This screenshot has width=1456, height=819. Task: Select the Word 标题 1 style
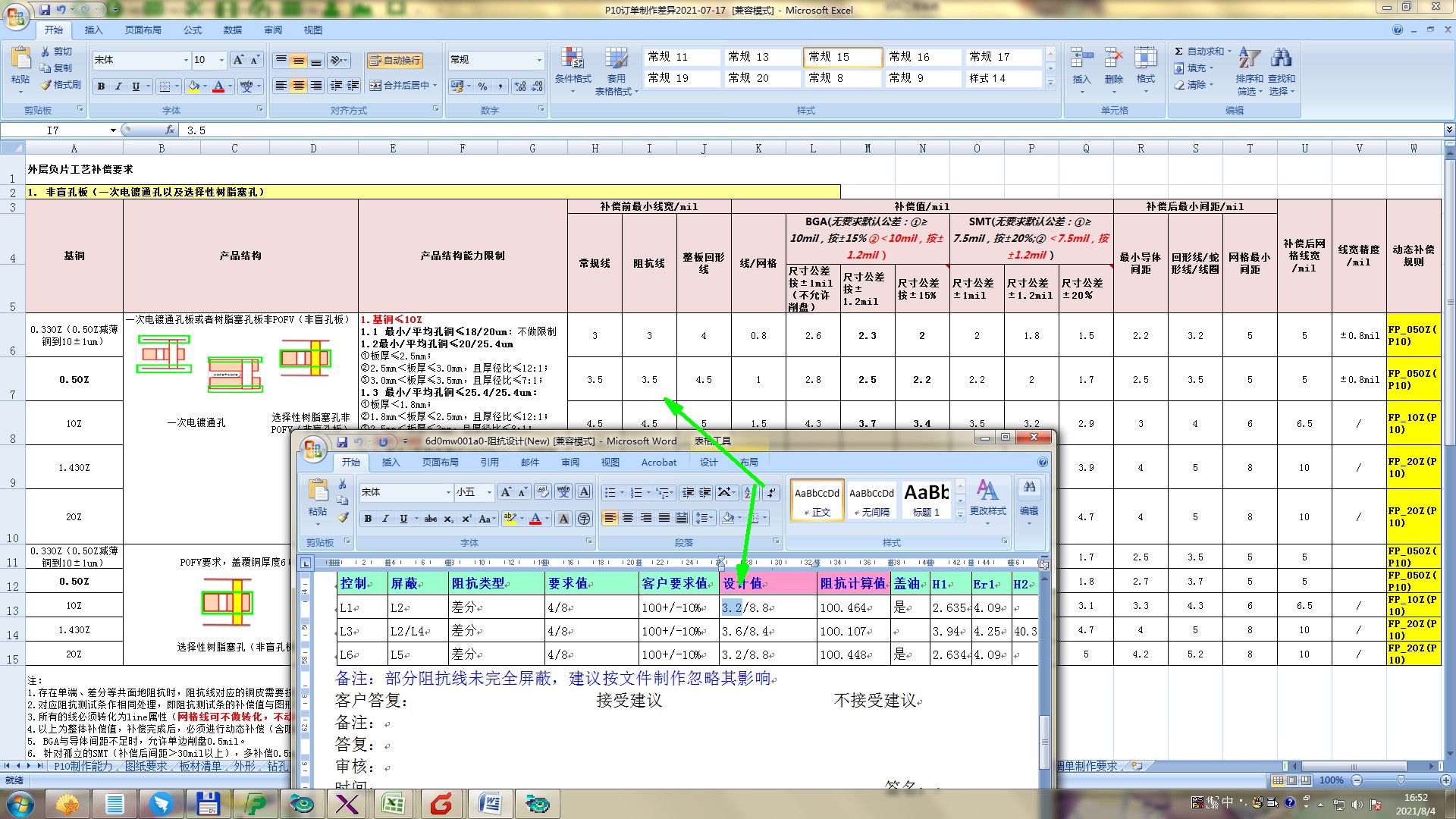point(926,500)
